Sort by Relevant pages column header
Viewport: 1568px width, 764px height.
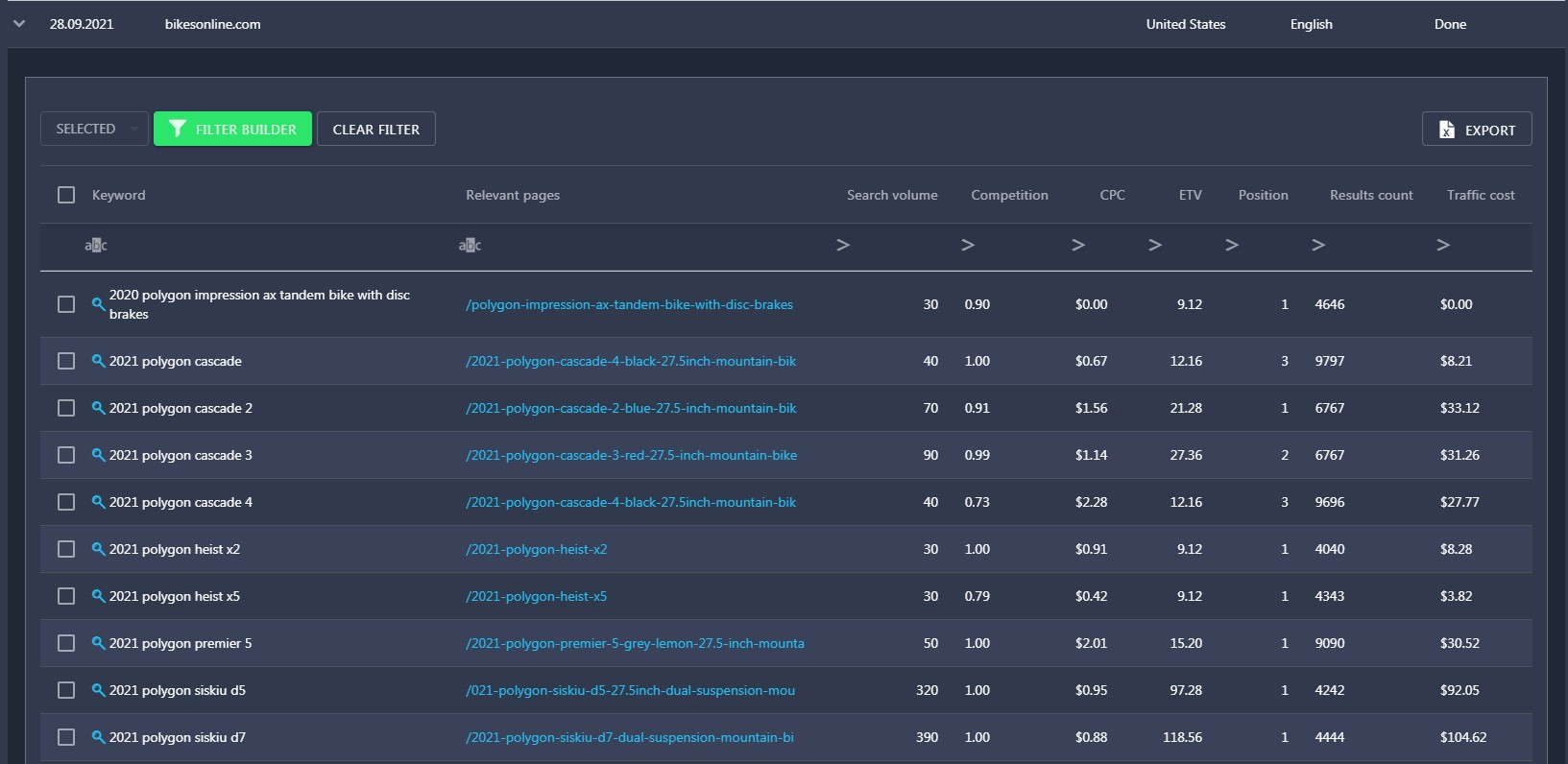point(513,195)
